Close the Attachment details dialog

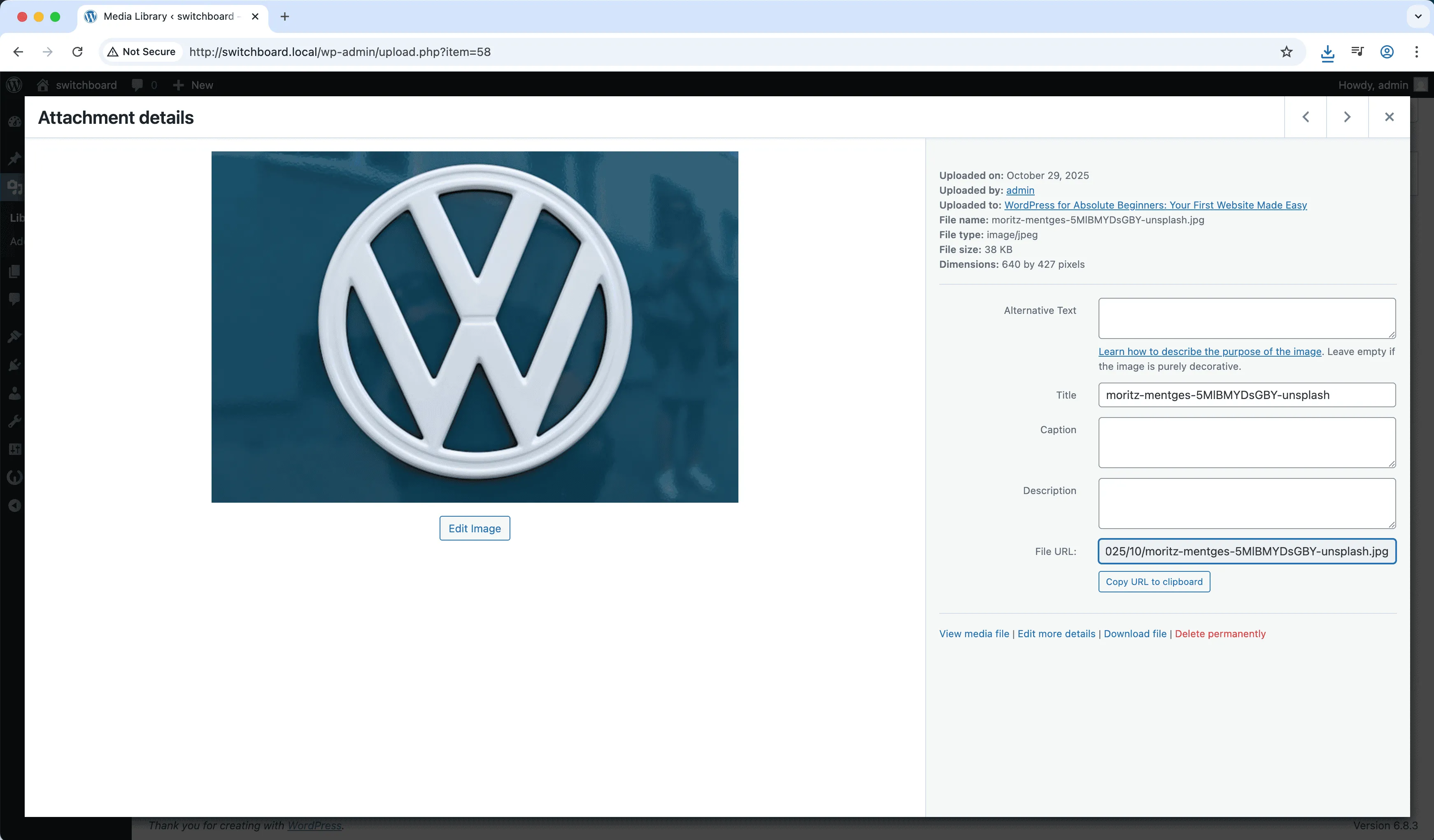tap(1389, 116)
